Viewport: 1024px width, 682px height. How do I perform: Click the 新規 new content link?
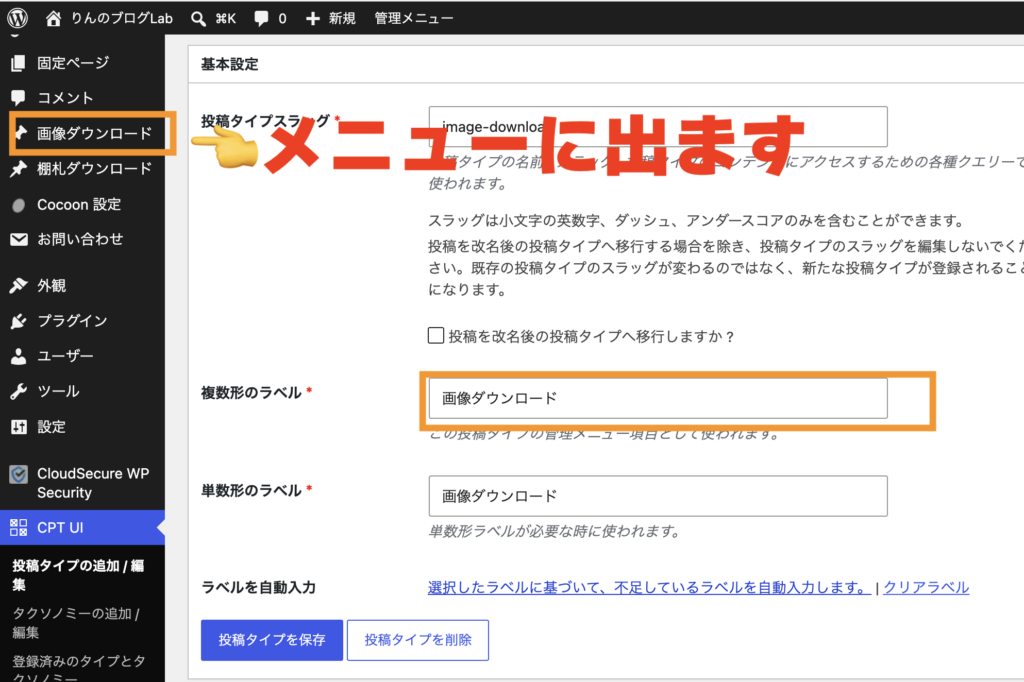tap(342, 18)
